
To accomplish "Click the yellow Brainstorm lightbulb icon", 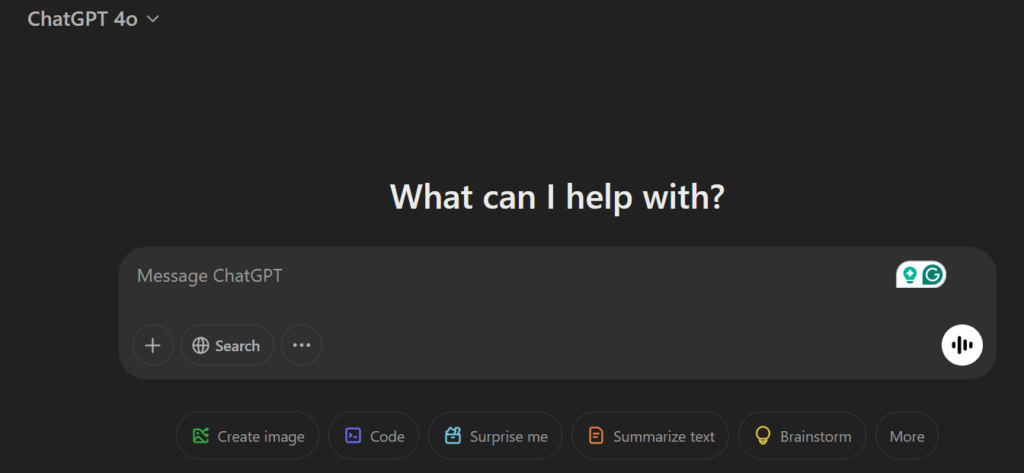I will pyautogui.click(x=763, y=436).
